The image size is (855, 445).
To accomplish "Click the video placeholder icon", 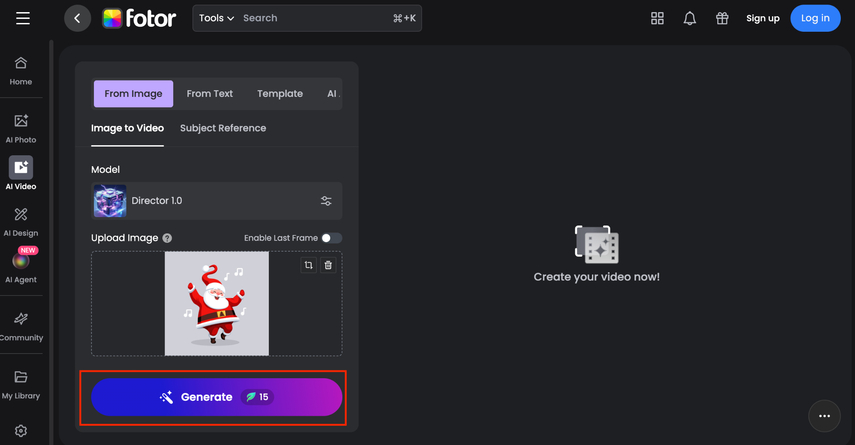I will (x=597, y=244).
